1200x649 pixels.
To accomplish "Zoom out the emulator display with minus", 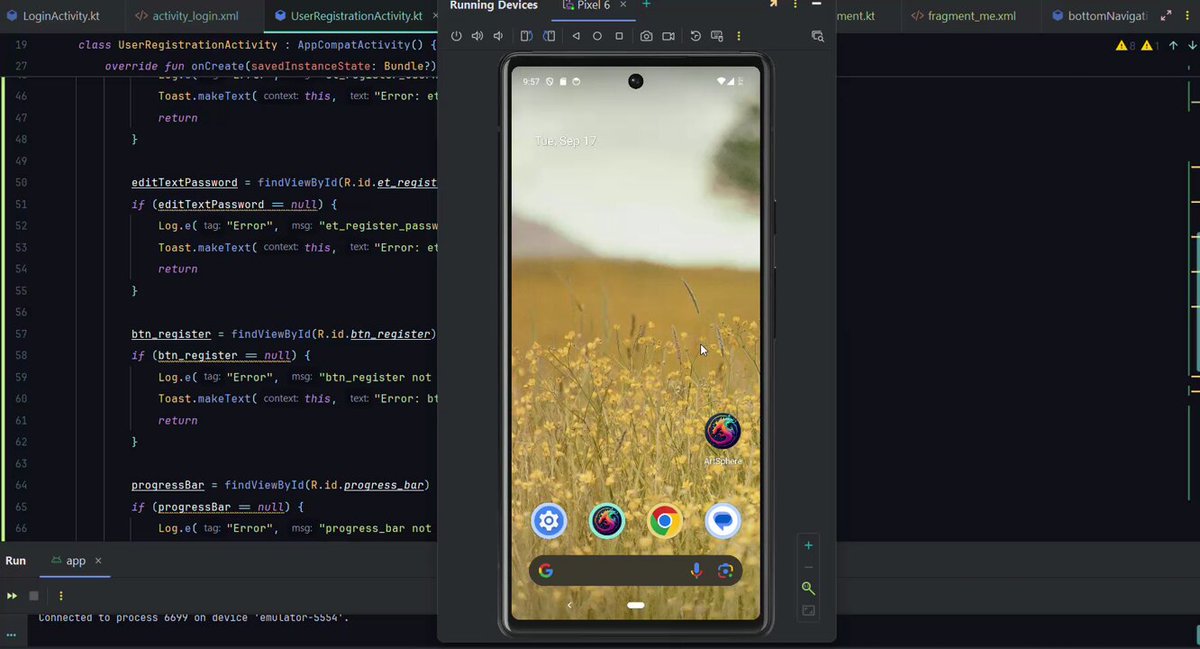I will 808,567.
